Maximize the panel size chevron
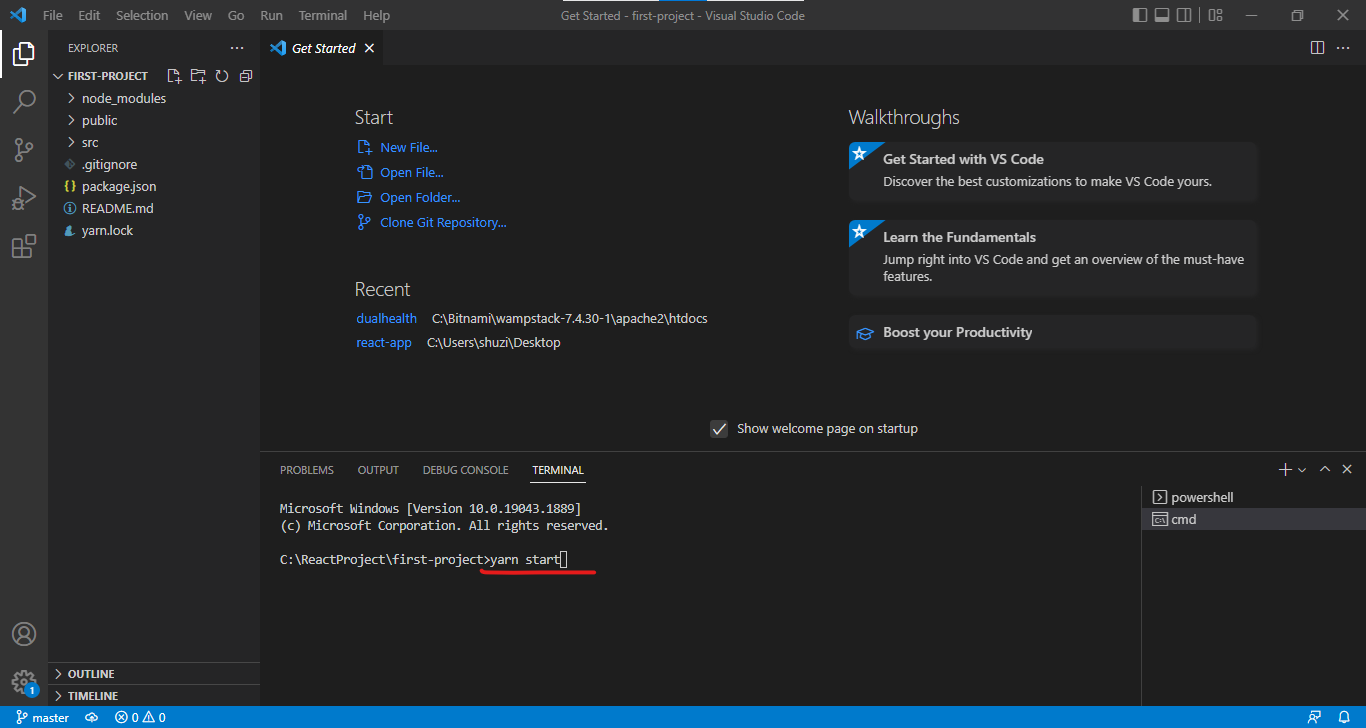This screenshot has width=1366, height=728. pyautogui.click(x=1325, y=469)
